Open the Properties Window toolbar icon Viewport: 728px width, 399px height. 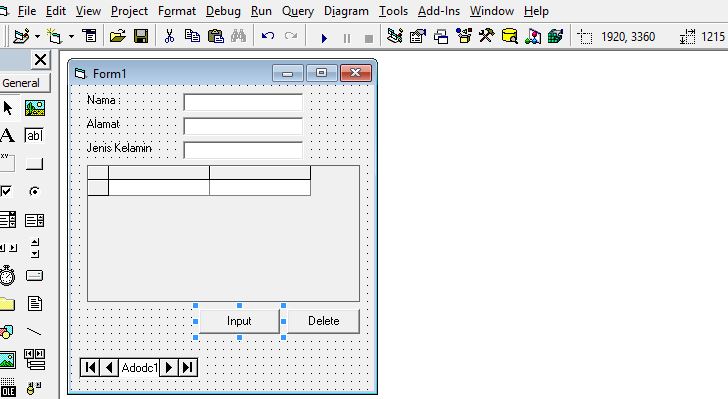click(417, 36)
